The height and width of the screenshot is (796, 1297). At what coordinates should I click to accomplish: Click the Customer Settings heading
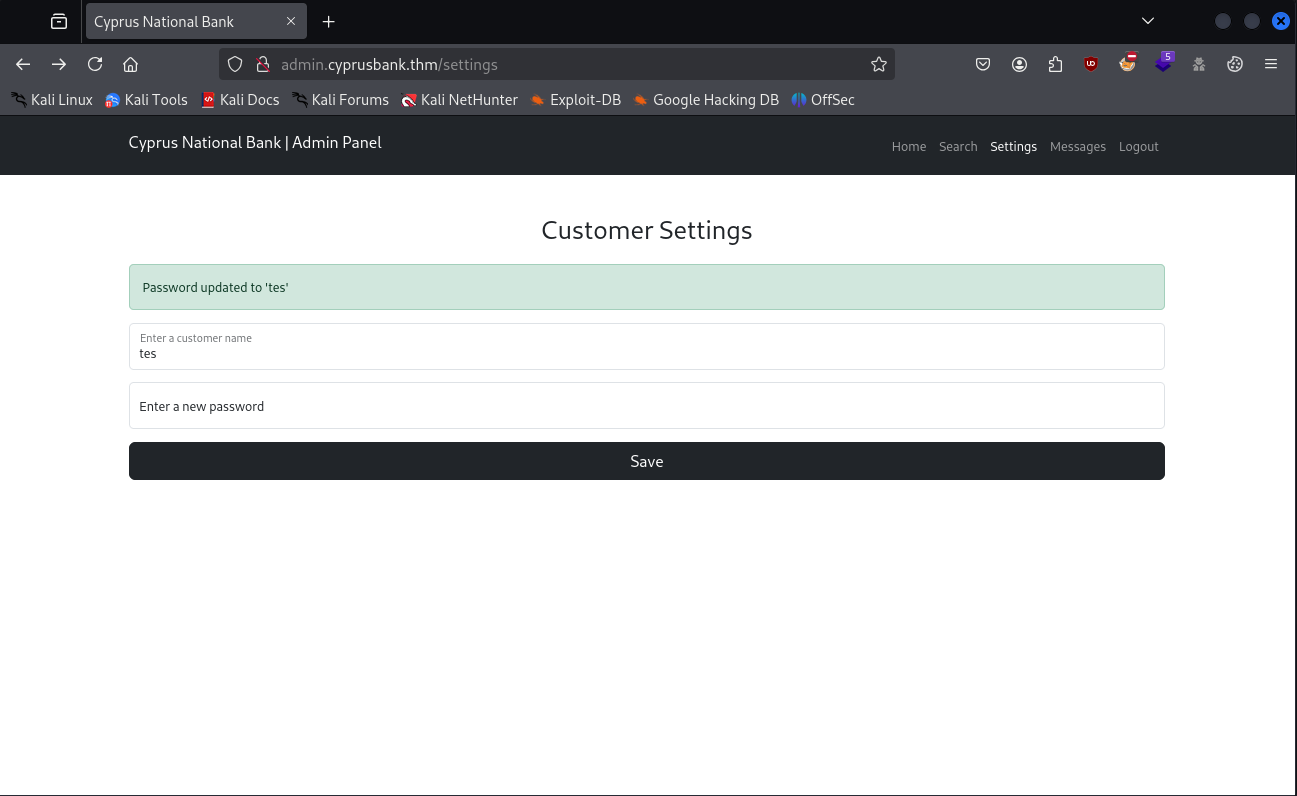point(647,230)
